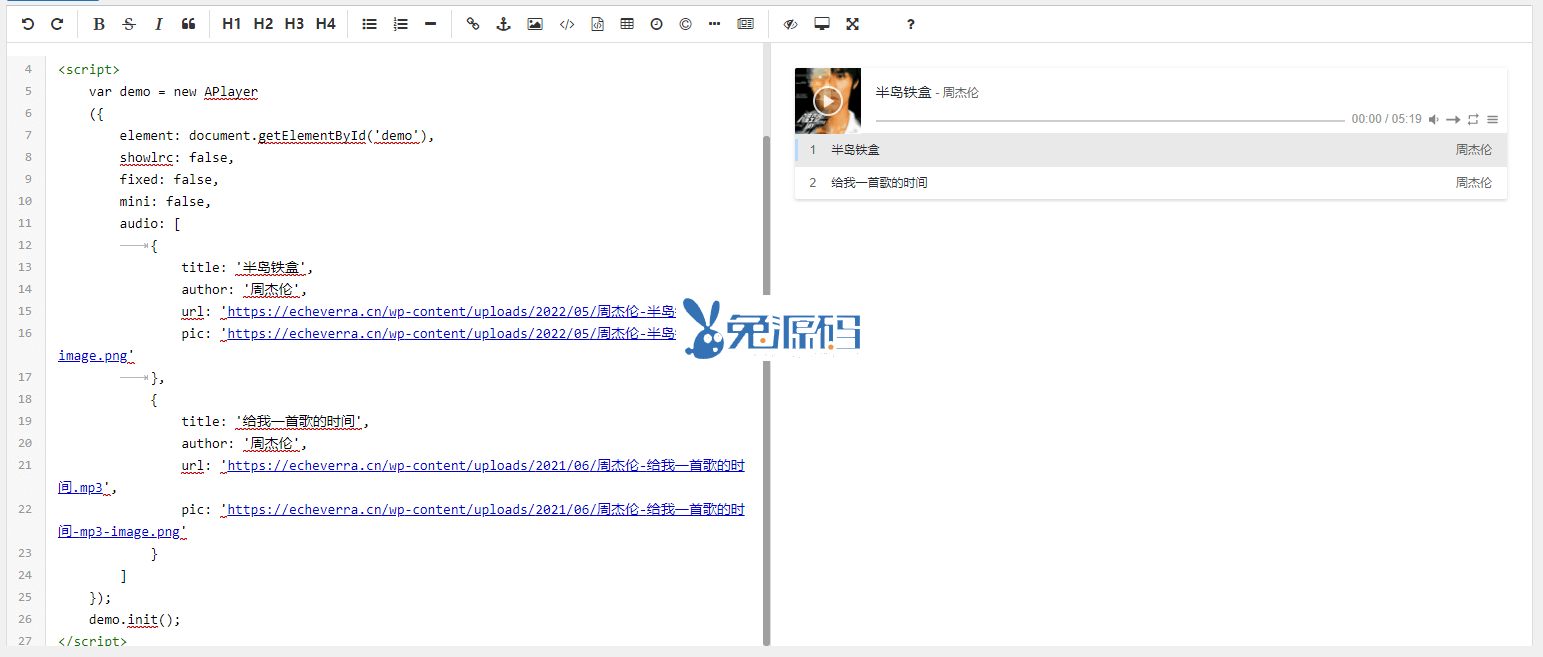Click the getElementById('demo') code line
Image resolution: width=1543 pixels, height=657 pixels.
(x=277, y=135)
